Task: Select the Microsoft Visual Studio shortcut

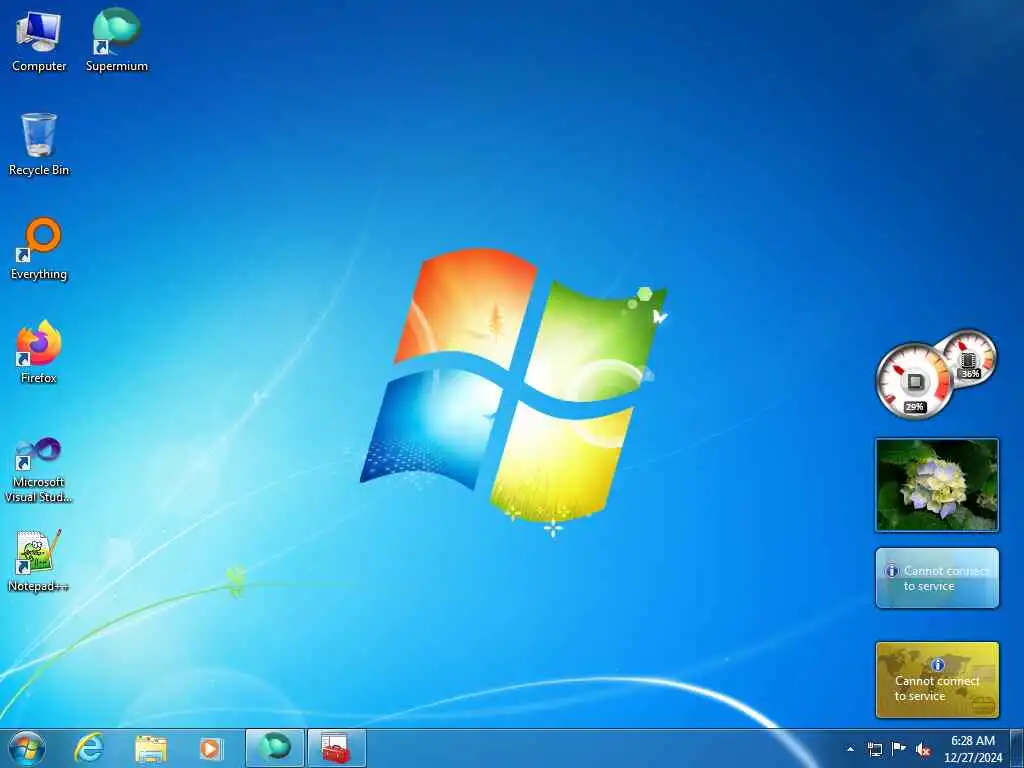Action: pos(39,470)
